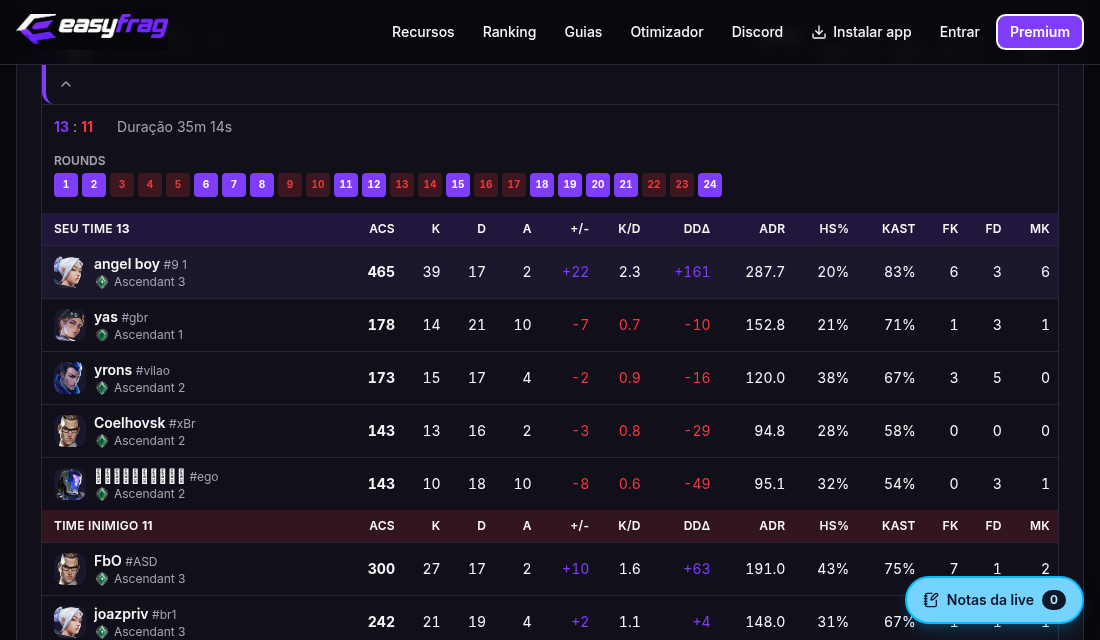Select round 2

94,185
